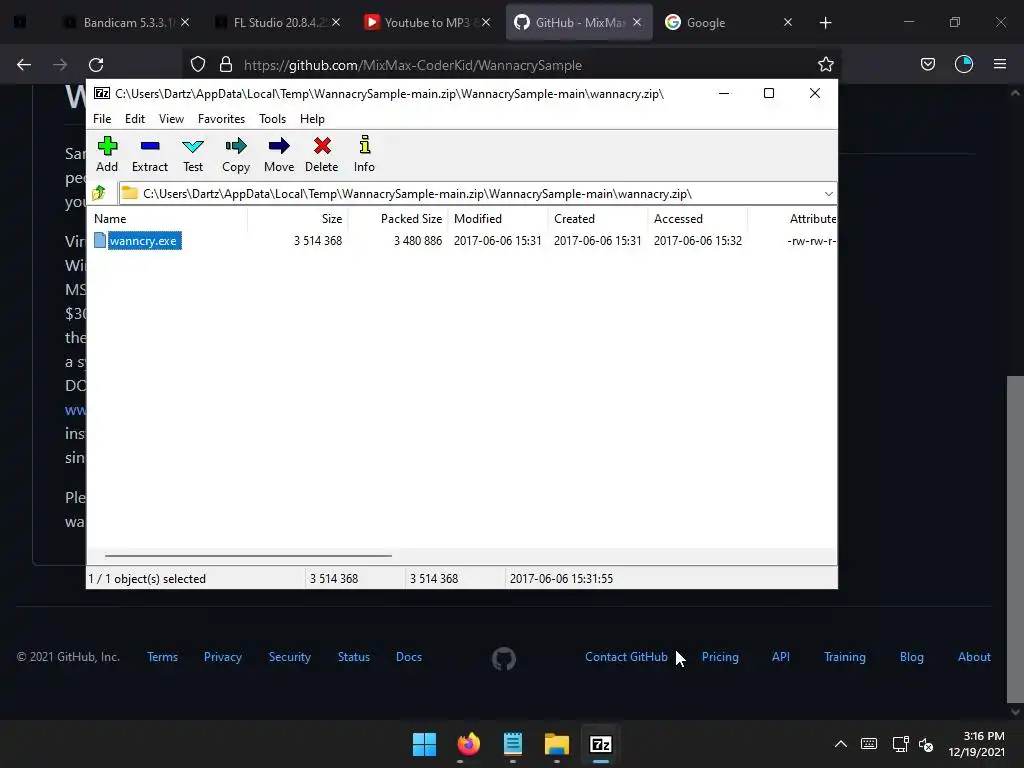Click the tracking protection shield icon

coord(198,65)
